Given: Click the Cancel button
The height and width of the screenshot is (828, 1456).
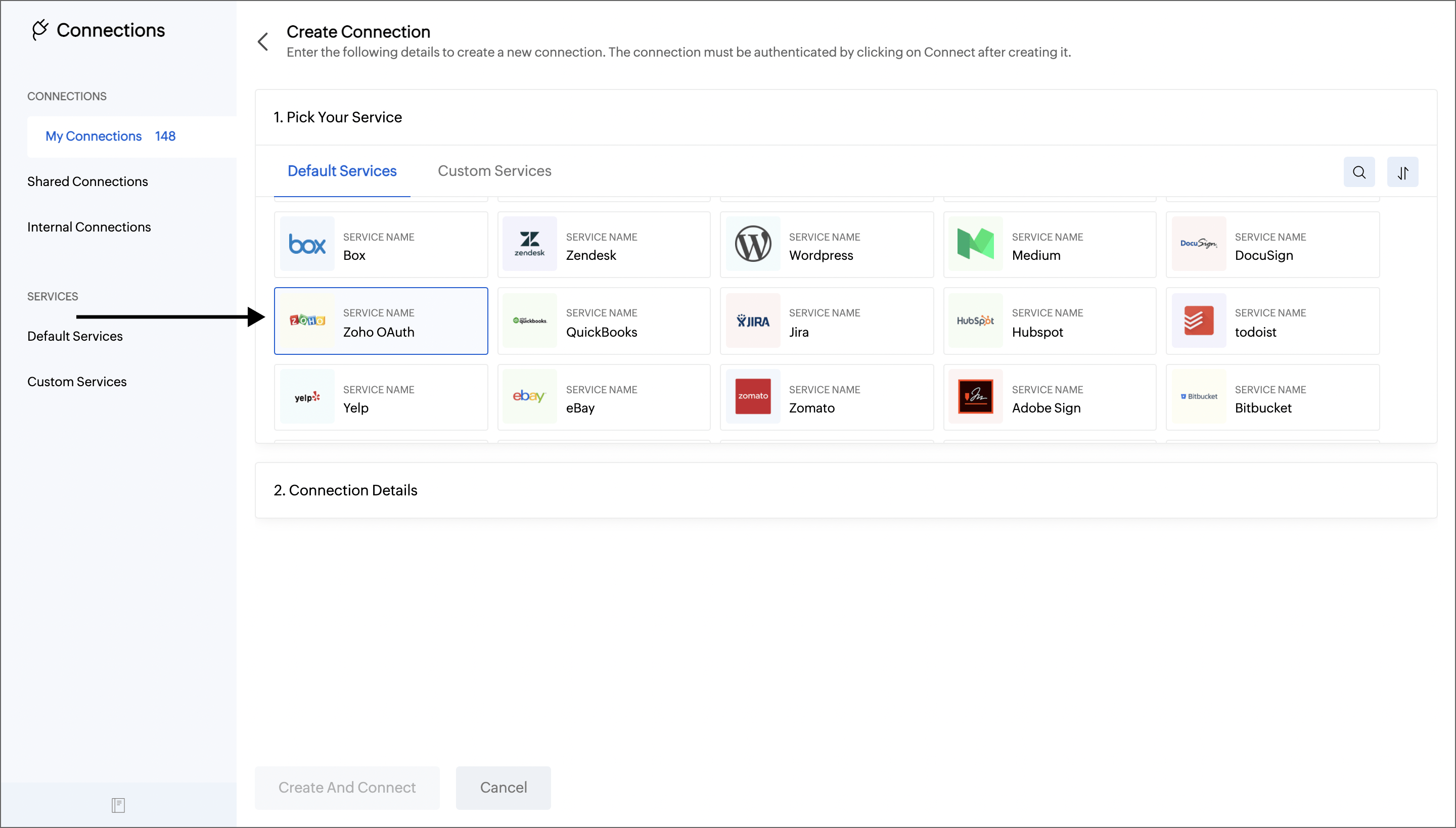Looking at the screenshot, I should coord(503,787).
